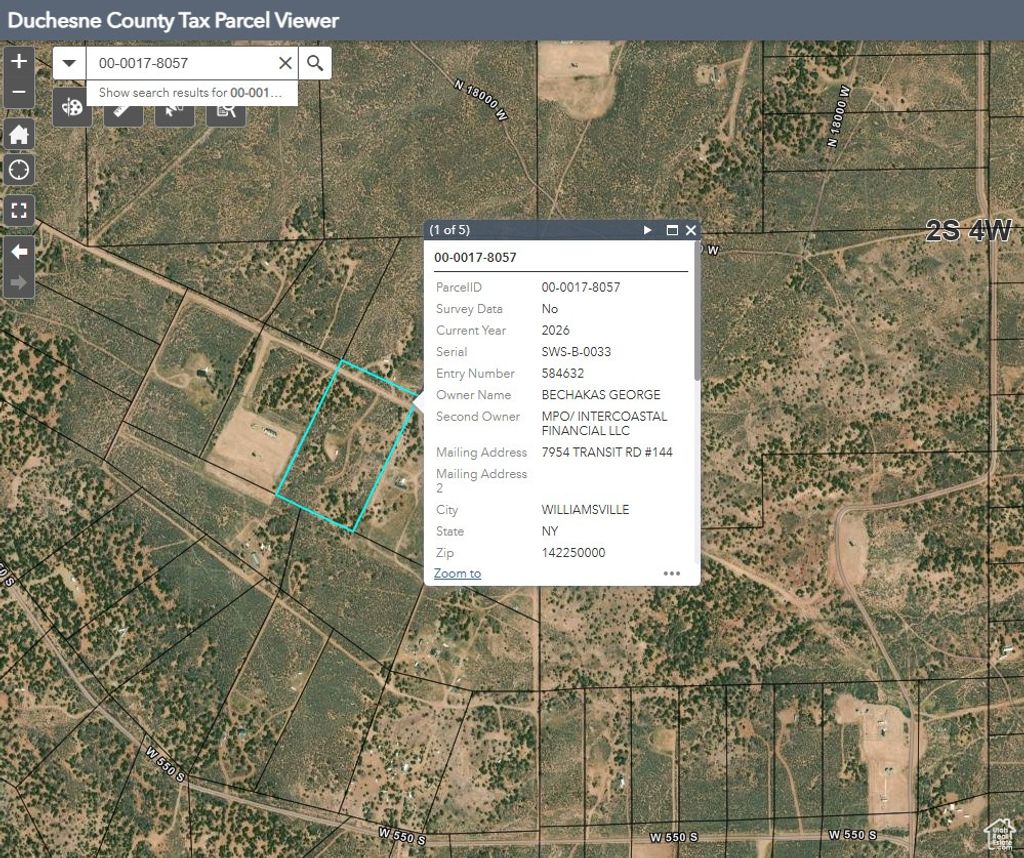Click the Duchesne County Tax Parcel Viewer title

click(173, 20)
